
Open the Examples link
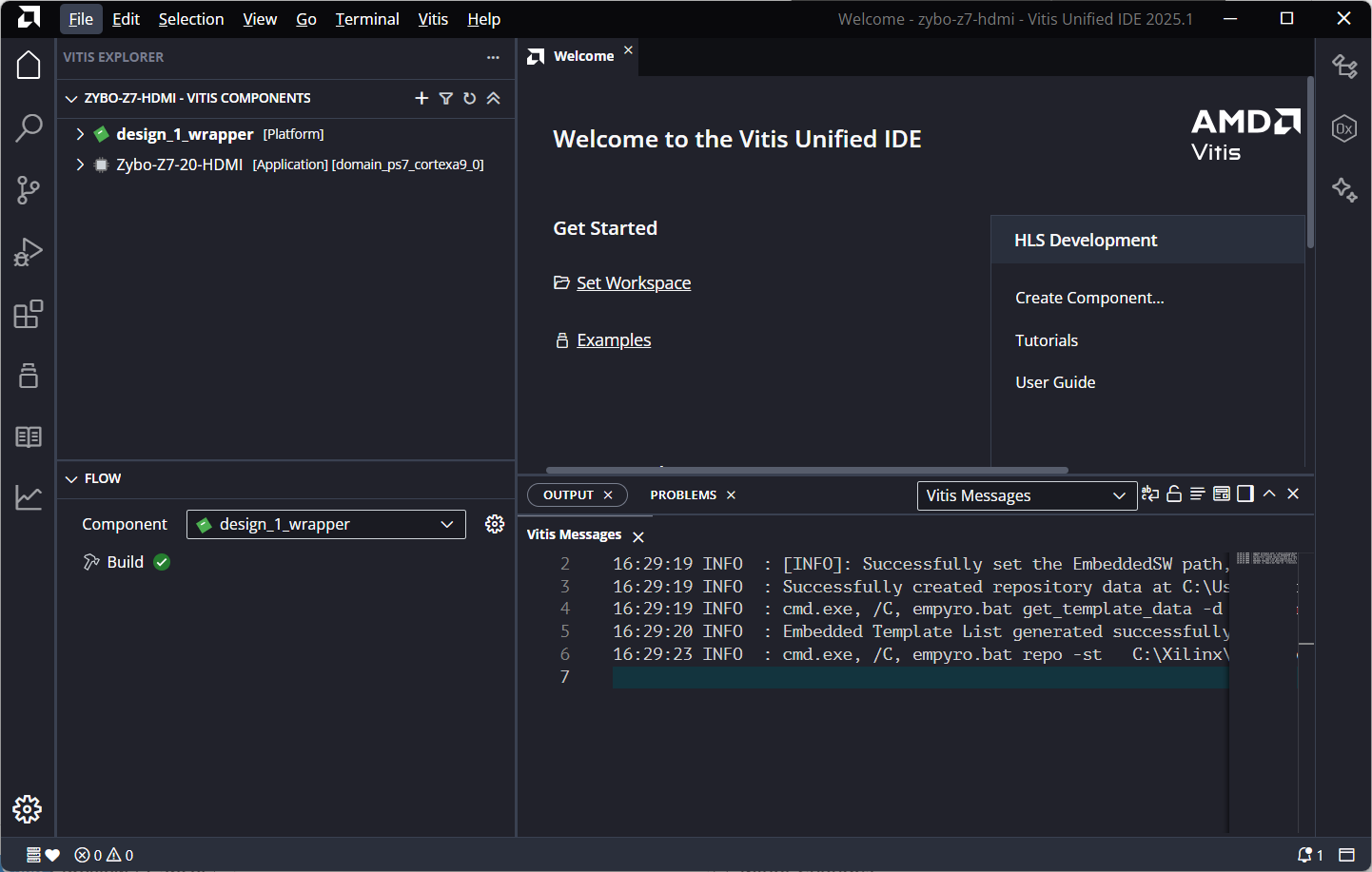pos(614,339)
